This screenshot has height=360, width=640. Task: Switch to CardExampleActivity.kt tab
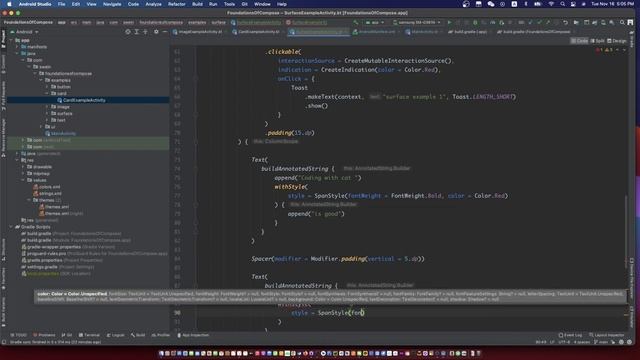(258, 32)
